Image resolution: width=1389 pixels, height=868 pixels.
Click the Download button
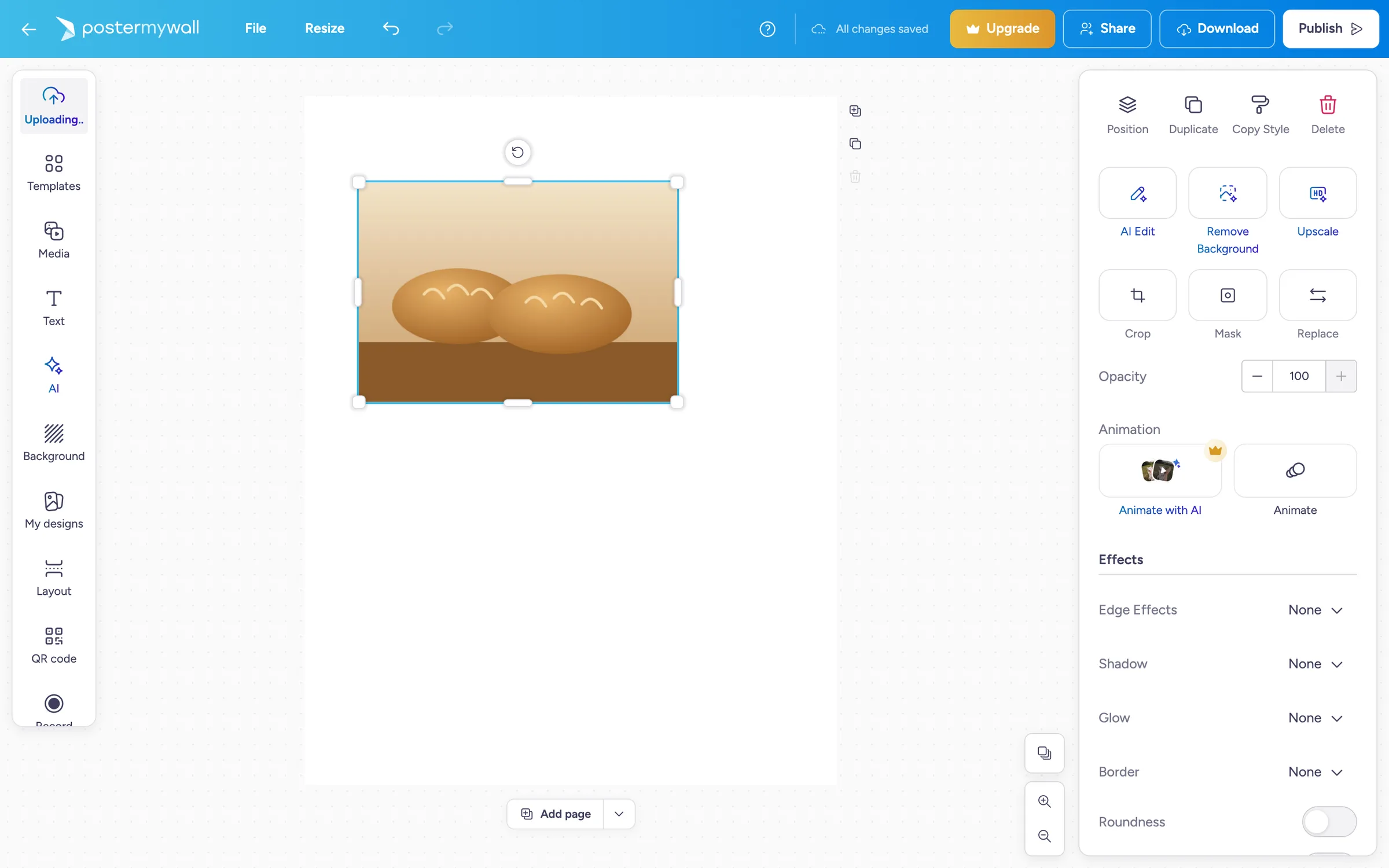click(1217, 28)
